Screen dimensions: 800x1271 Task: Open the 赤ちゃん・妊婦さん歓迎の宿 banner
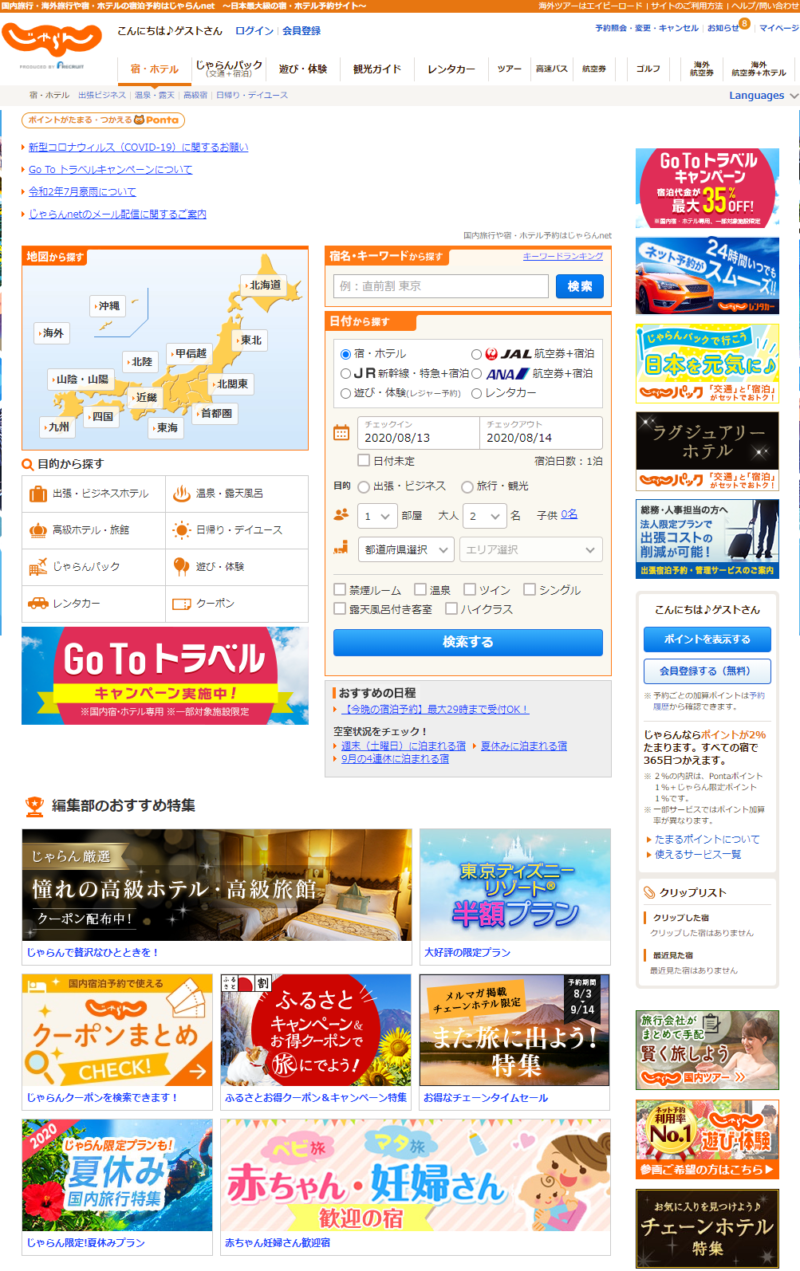click(415, 1176)
